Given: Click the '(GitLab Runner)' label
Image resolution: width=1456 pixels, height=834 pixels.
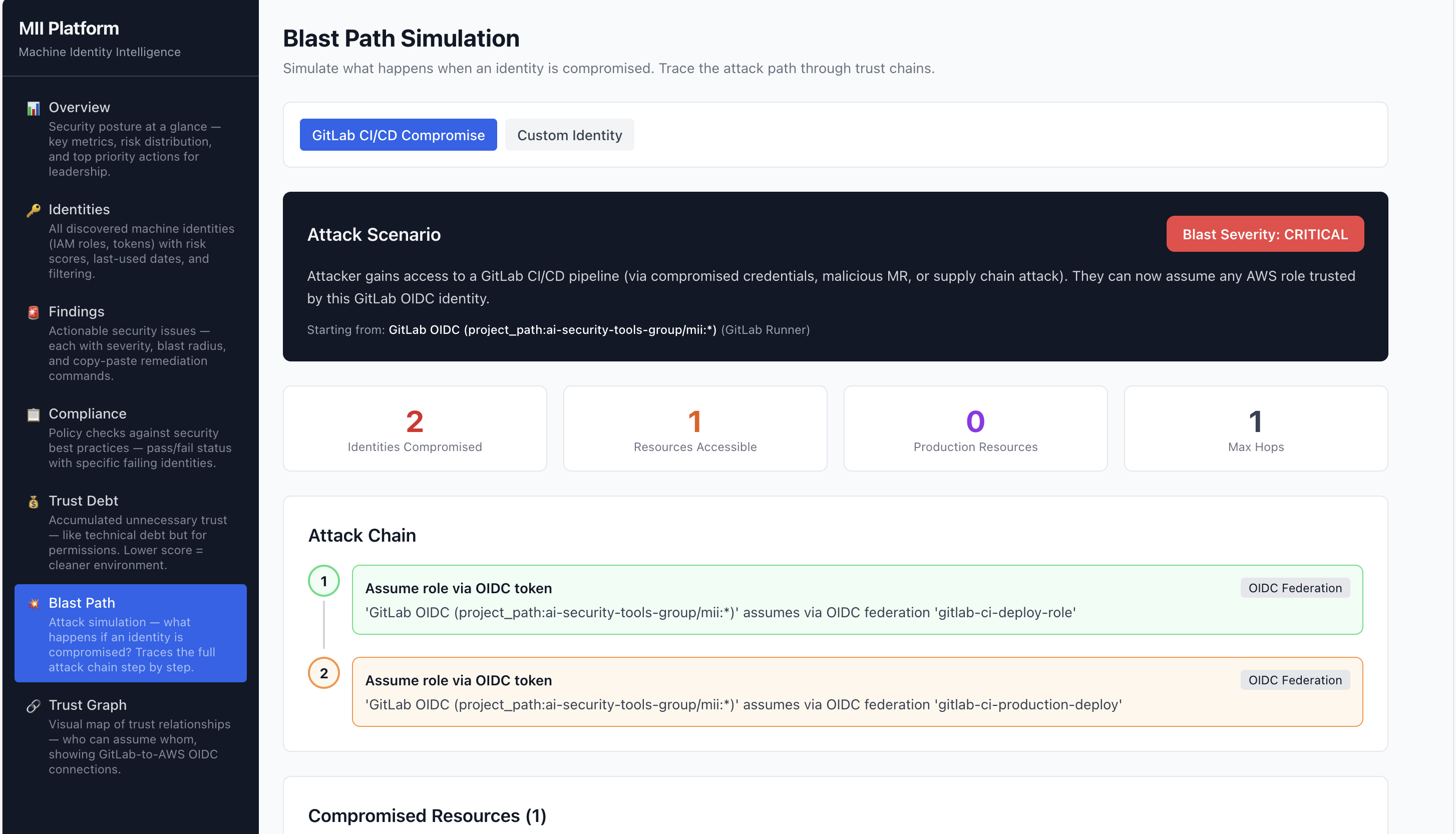Looking at the screenshot, I should [x=765, y=330].
